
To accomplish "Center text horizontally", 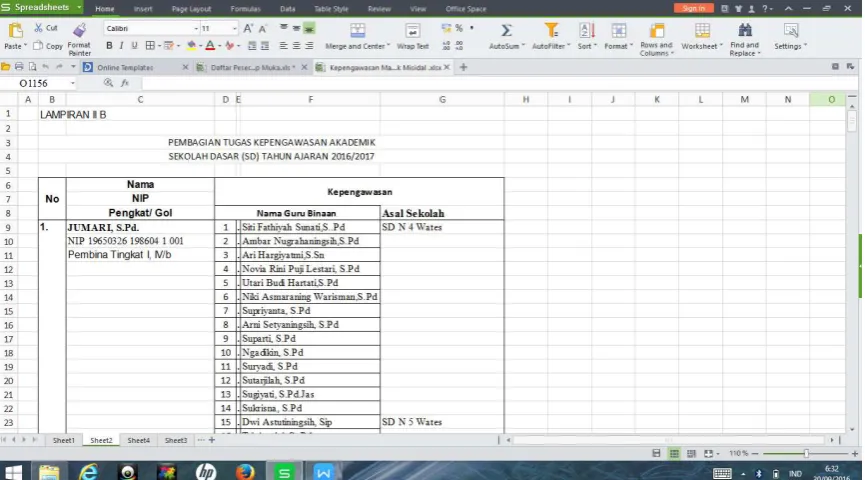I will (296, 46).
